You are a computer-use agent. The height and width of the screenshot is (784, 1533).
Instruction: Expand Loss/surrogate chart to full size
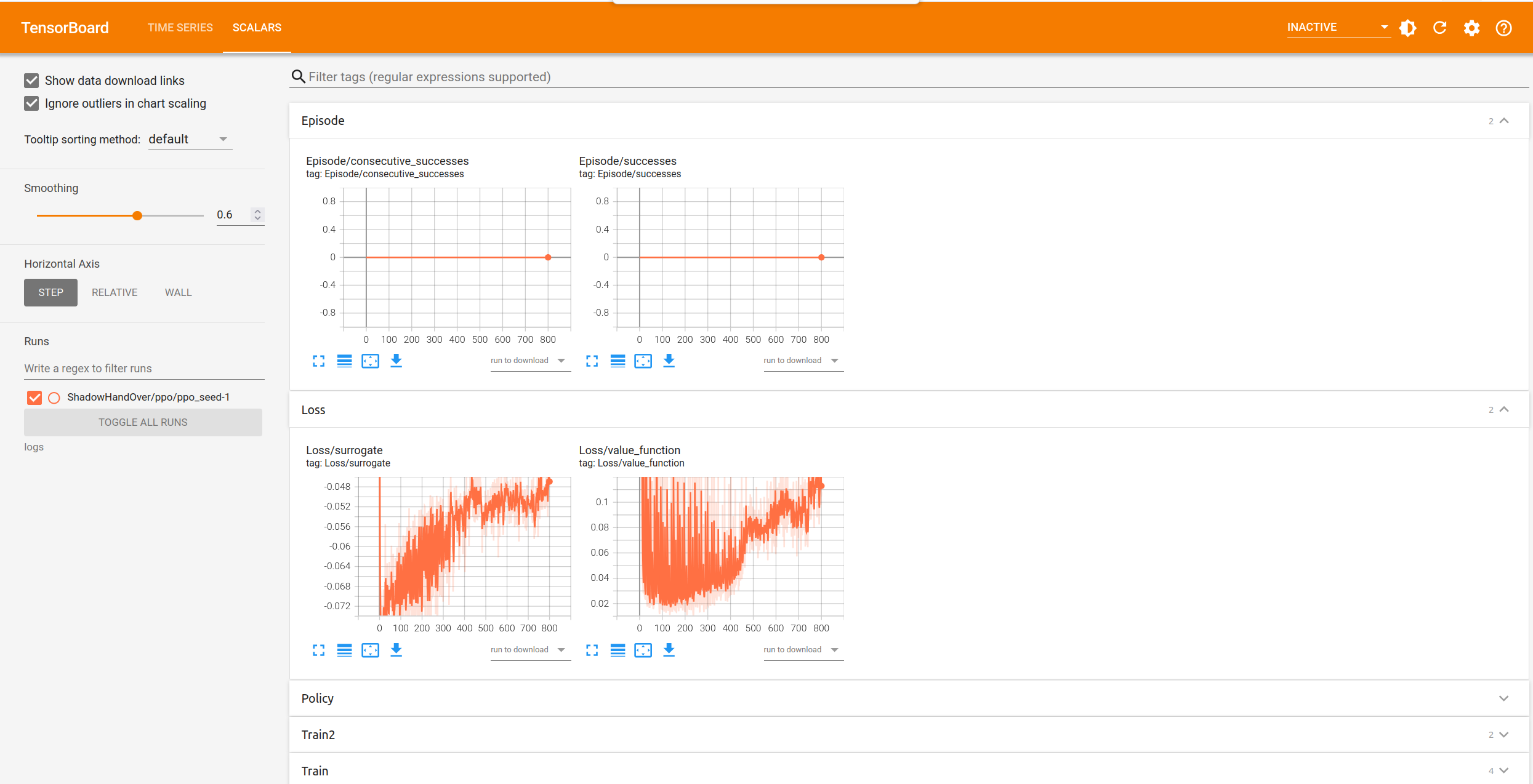[318, 650]
